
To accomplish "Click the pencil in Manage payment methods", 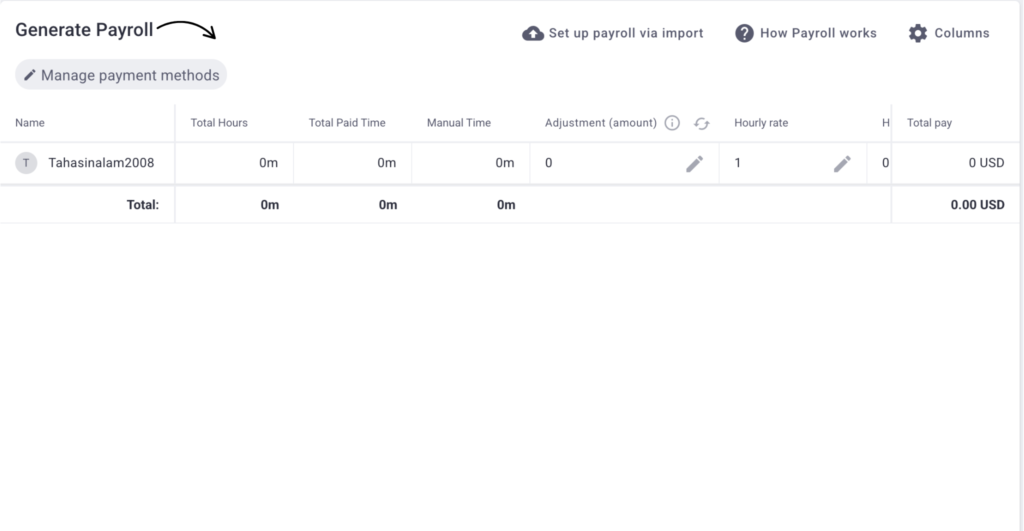I will tap(29, 75).
